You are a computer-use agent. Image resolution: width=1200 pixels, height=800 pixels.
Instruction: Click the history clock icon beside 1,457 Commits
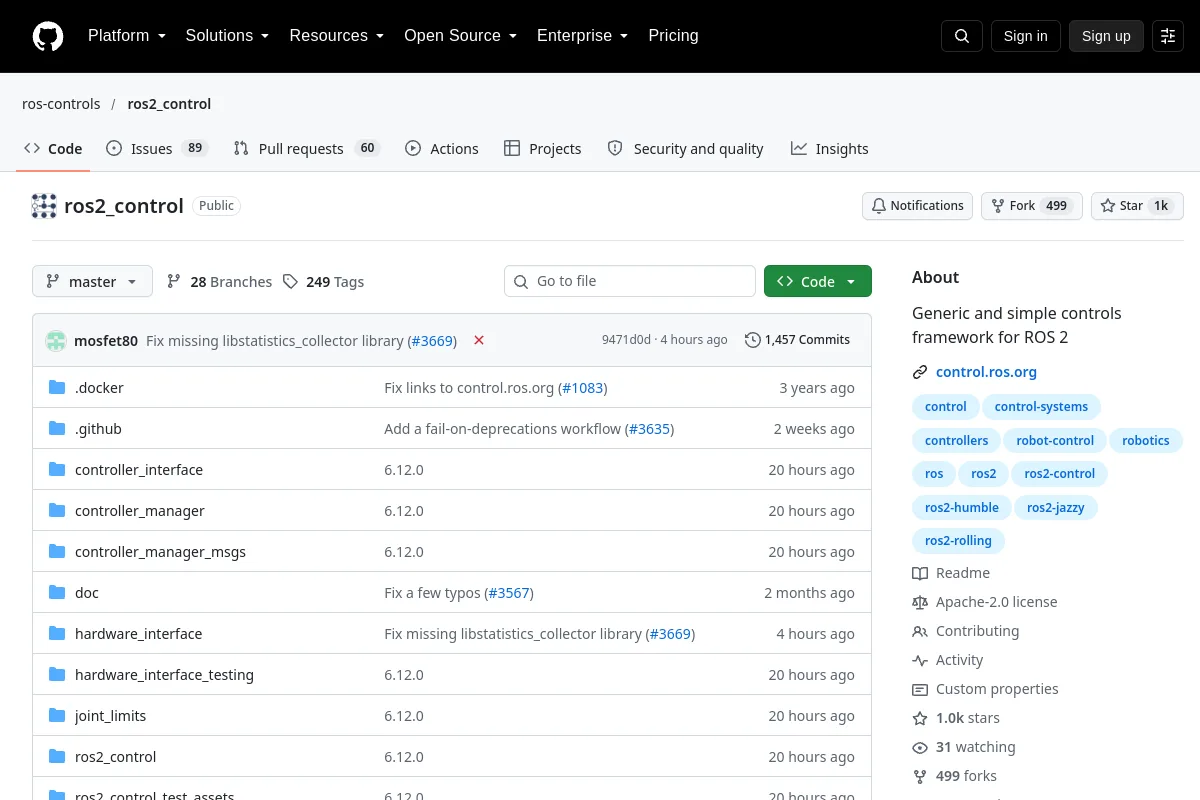point(753,340)
